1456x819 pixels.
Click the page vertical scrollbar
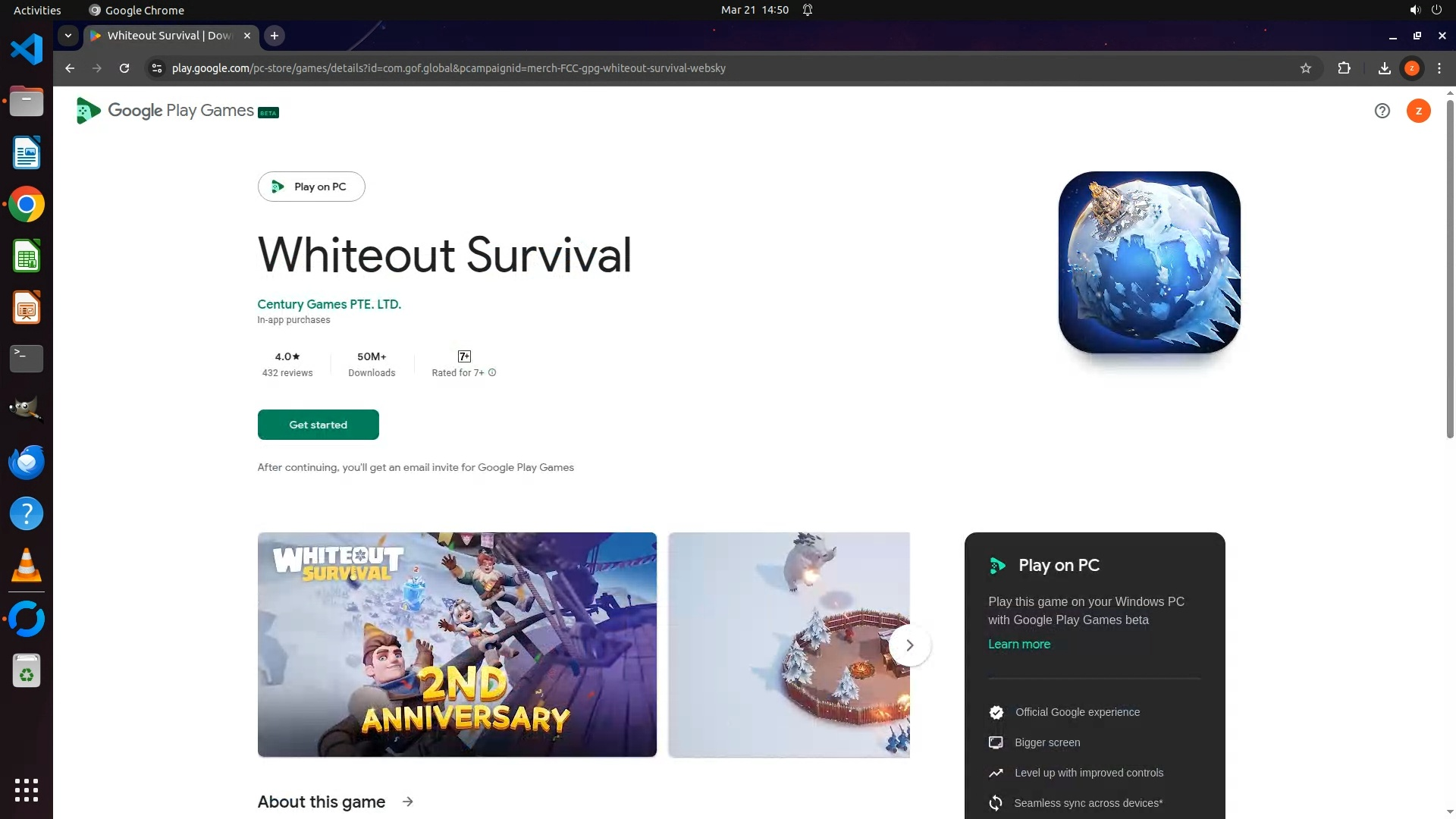[x=1450, y=269]
